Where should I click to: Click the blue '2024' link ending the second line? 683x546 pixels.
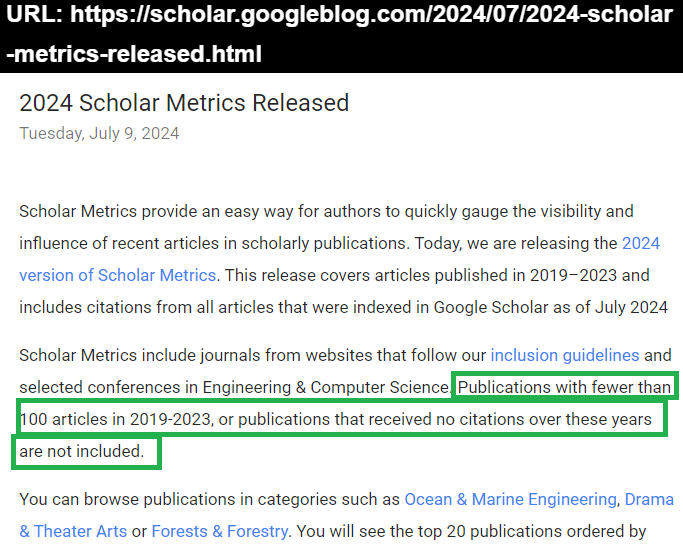coord(641,243)
